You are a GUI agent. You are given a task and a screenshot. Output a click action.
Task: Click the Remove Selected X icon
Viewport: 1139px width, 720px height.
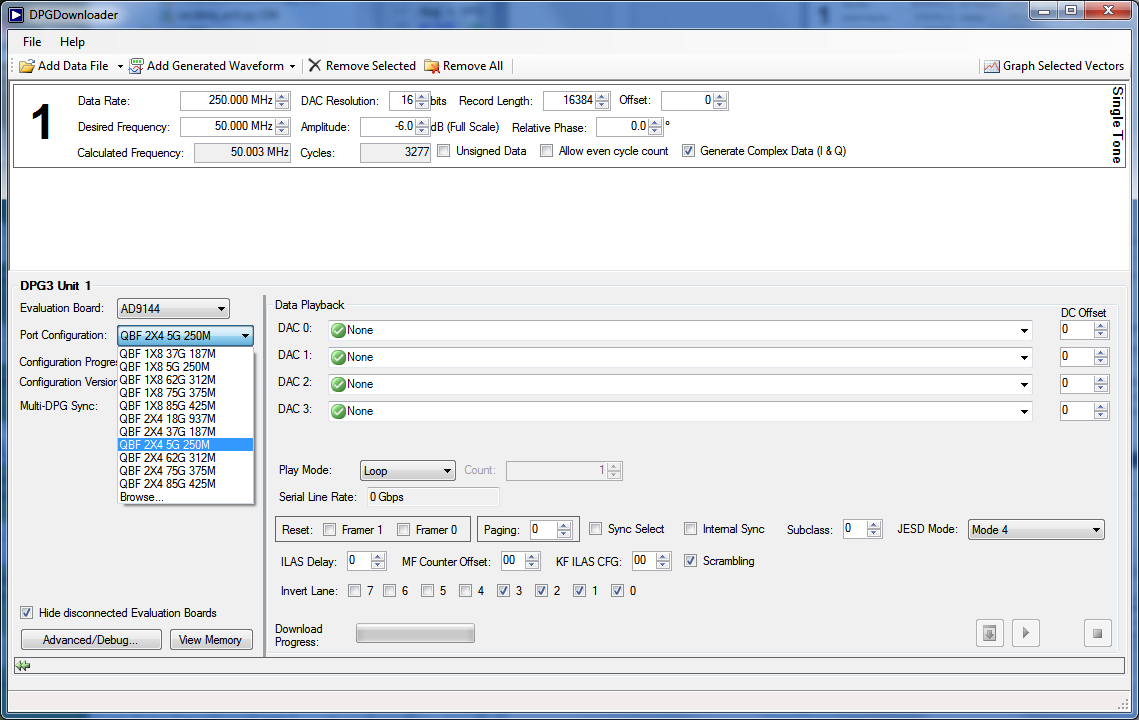(x=315, y=66)
